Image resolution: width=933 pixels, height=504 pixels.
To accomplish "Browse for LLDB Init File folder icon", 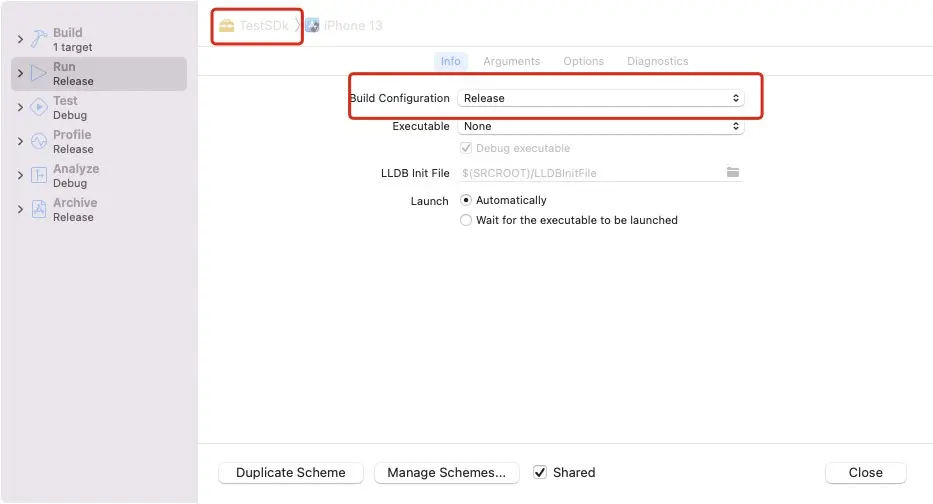I will 733,173.
